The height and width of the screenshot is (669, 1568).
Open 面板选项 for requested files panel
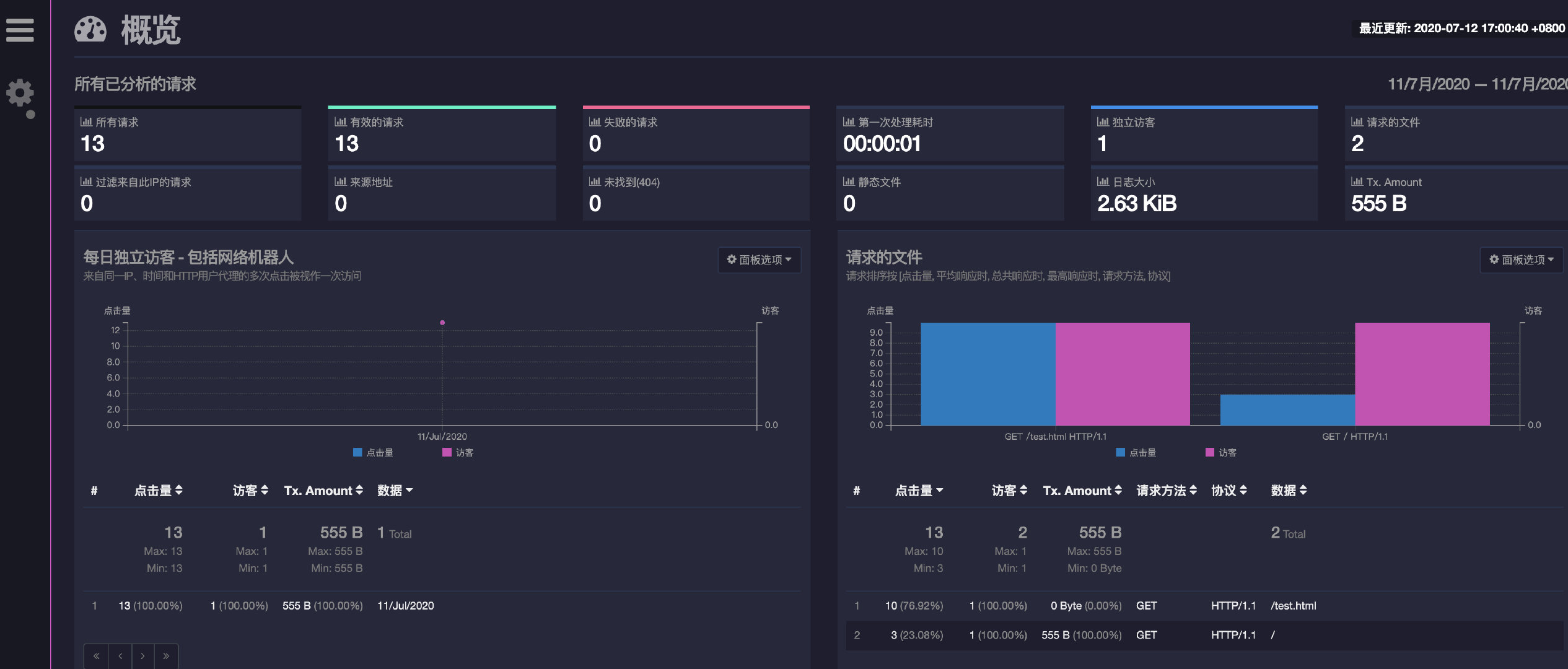click(1521, 260)
